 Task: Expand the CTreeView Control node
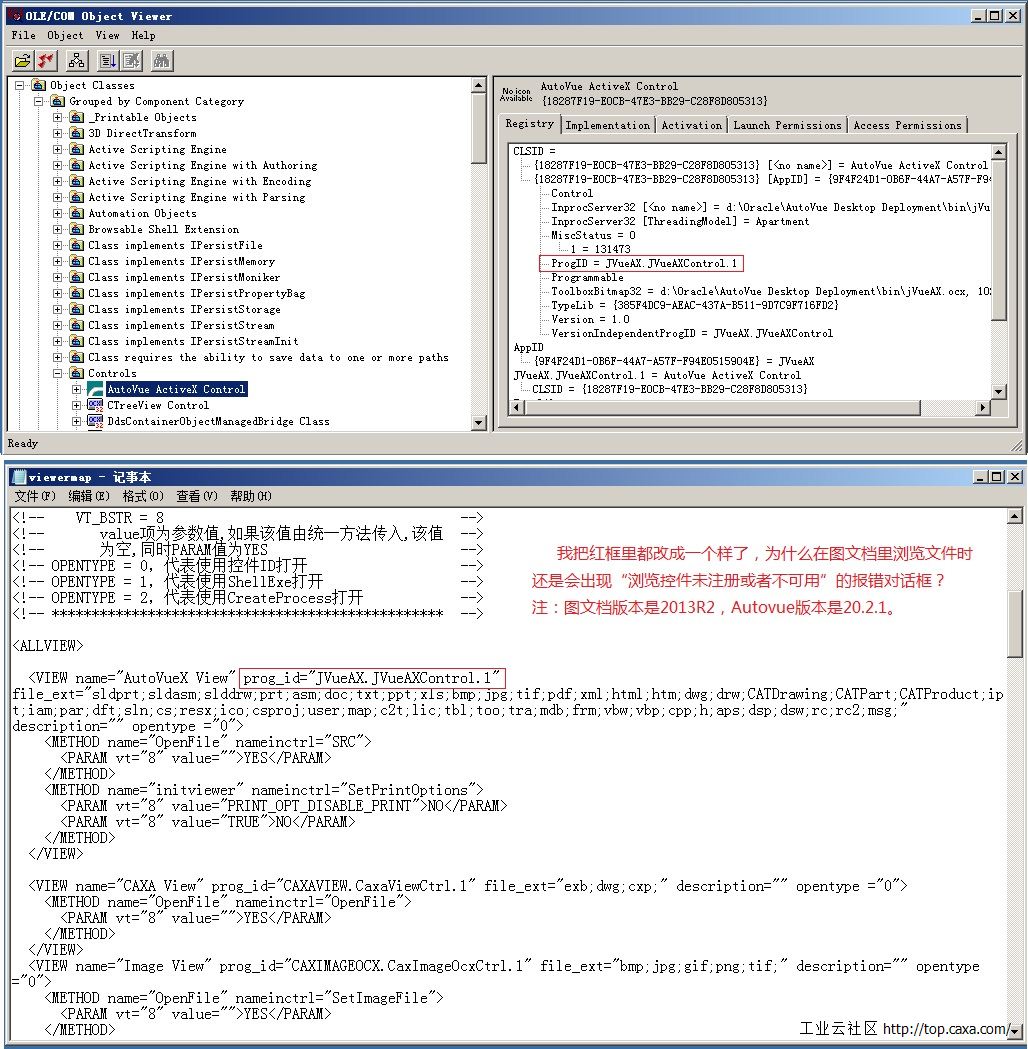[x=76, y=405]
